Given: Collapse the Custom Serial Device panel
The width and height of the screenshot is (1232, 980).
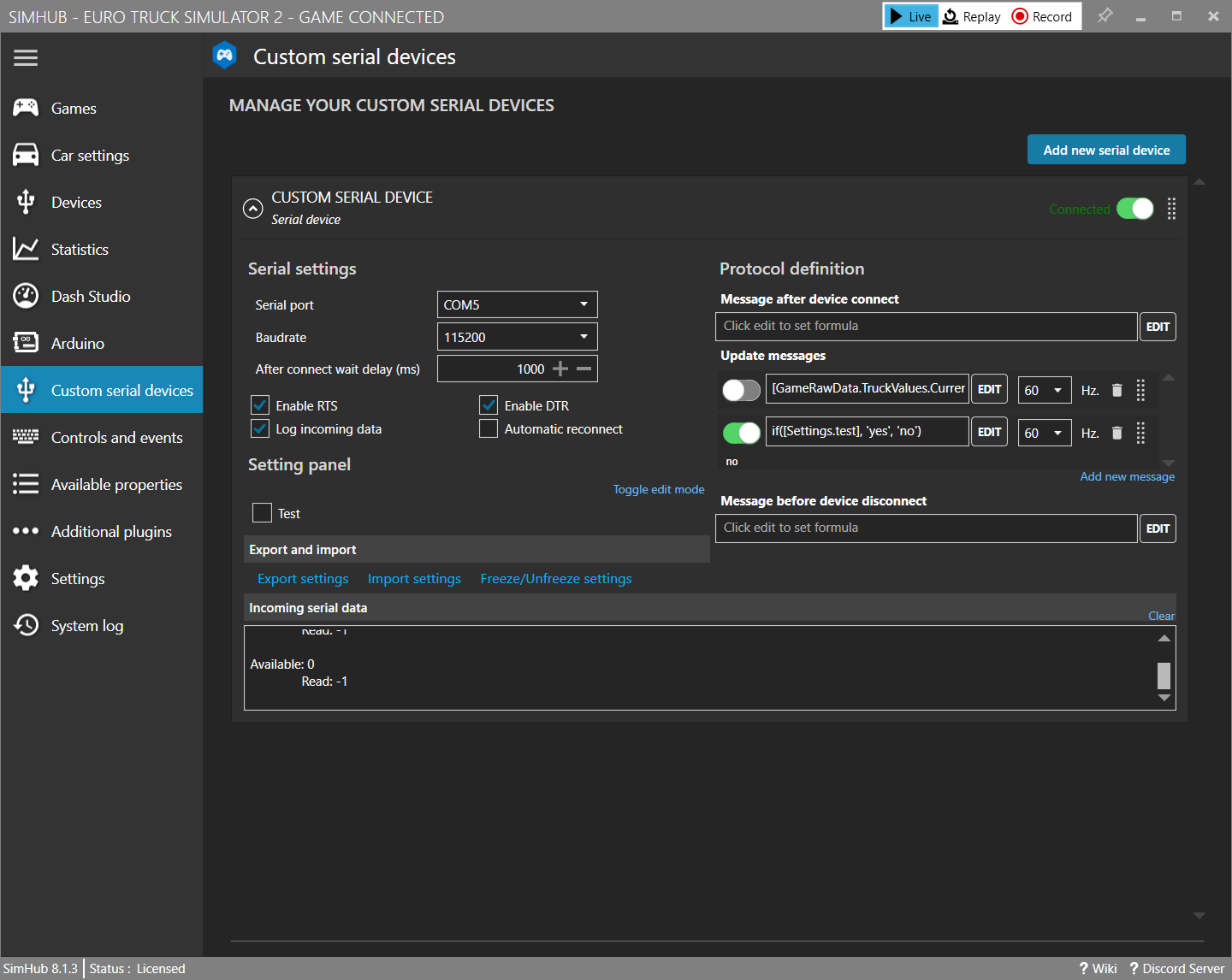Looking at the screenshot, I should 252,208.
